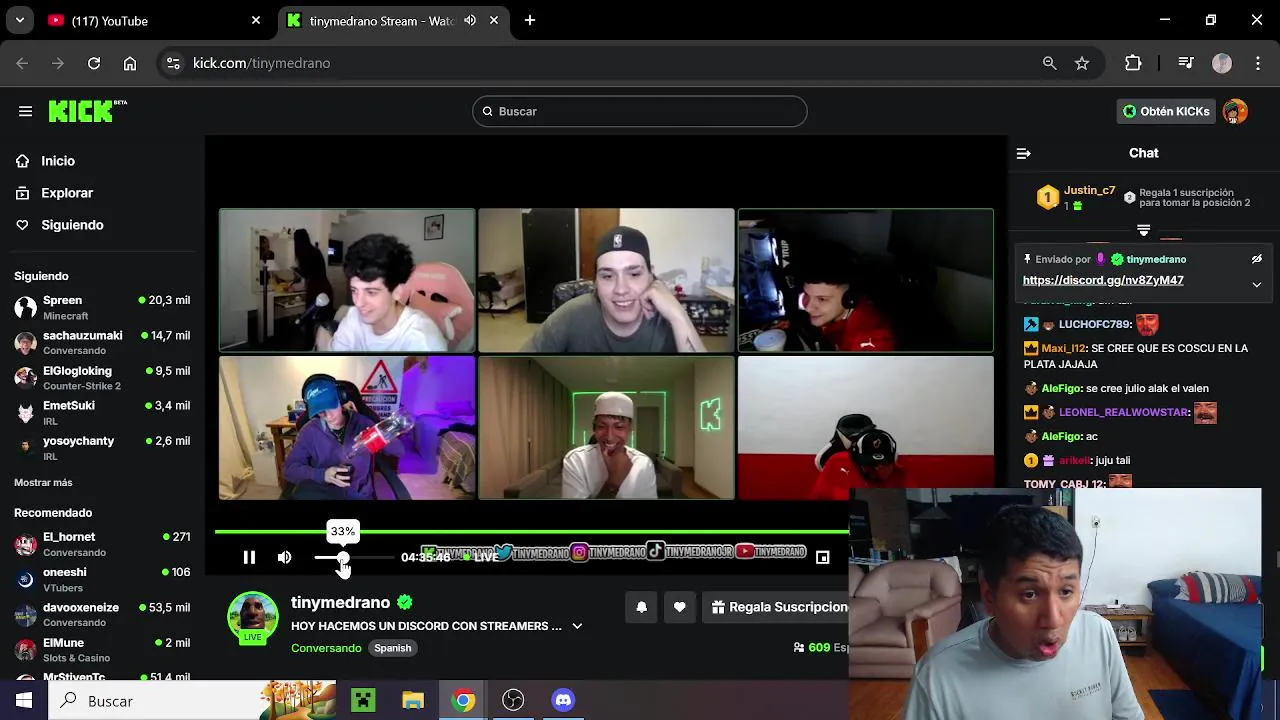Open Chrome's three-dot menu
Image resolution: width=1280 pixels, height=720 pixels.
(1258, 63)
